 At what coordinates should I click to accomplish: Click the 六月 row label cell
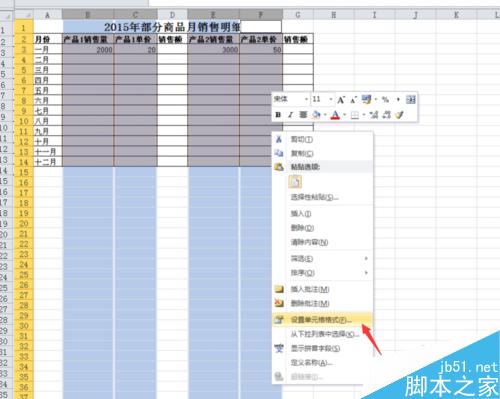(48, 101)
